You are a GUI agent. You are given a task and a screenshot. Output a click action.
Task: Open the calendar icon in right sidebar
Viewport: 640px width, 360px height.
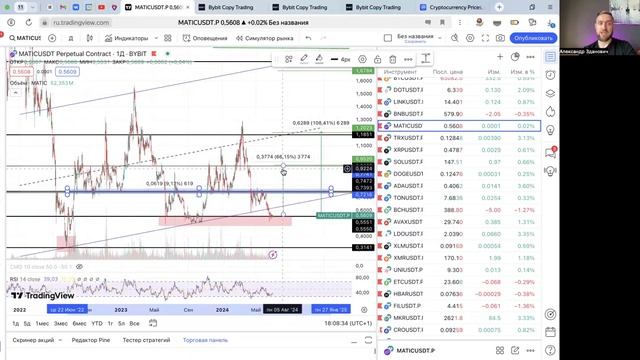[550, 332]
